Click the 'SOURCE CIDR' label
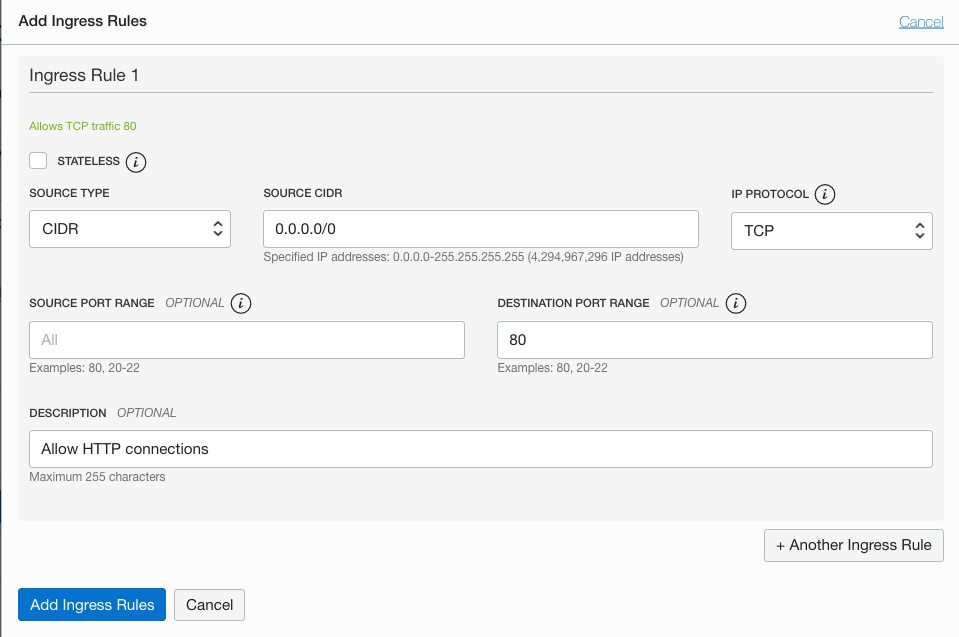959x637 pixels. pyautogui.click(x=303, y=193)
